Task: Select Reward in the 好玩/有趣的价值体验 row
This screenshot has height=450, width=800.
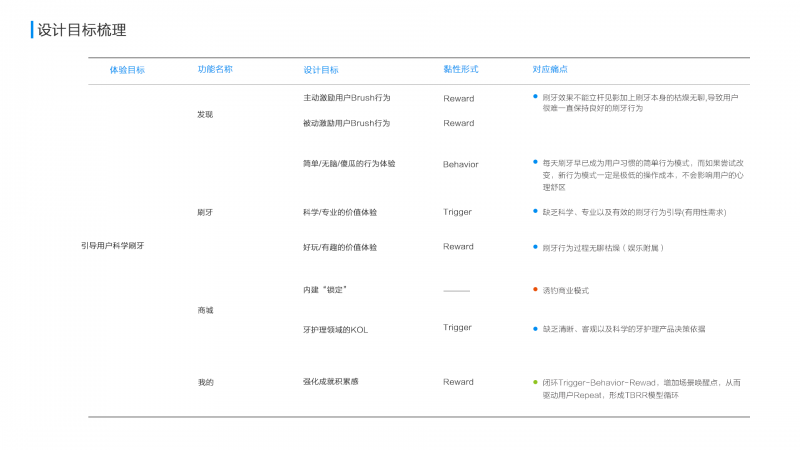Action: [x=458, y=247]
